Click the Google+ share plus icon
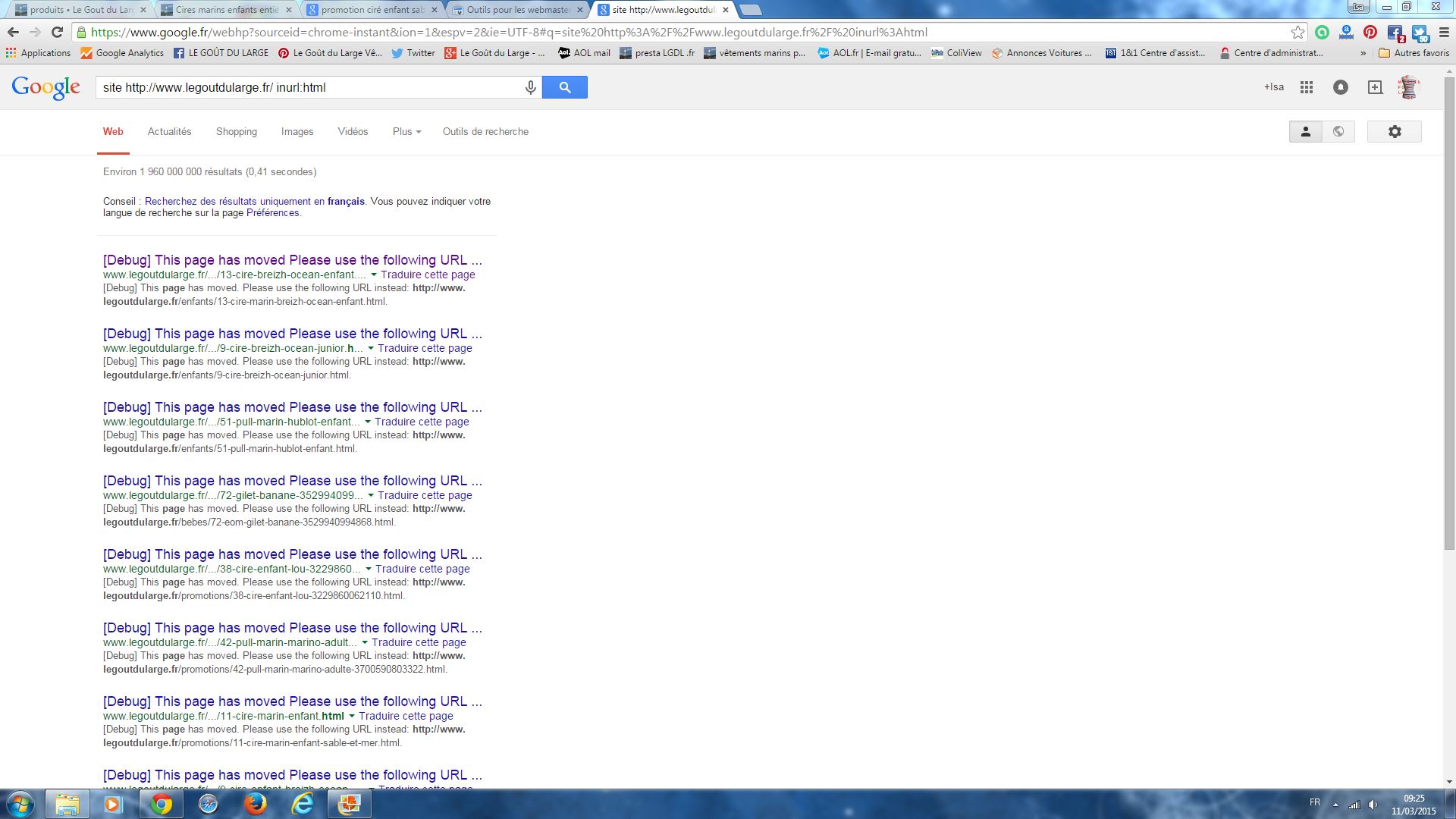This screenshot has width=1456, height=819. point(1375,87)
